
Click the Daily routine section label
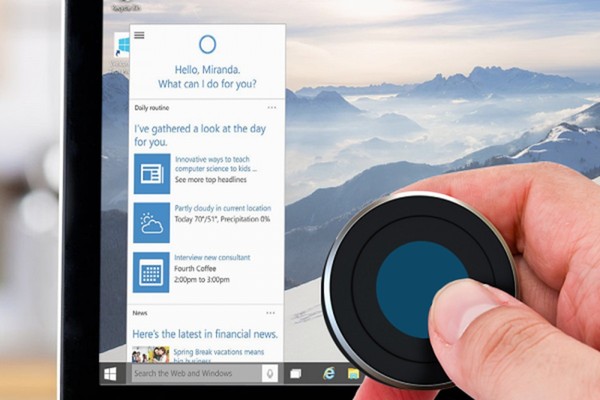pyautogui.click(x=152, y=108)
